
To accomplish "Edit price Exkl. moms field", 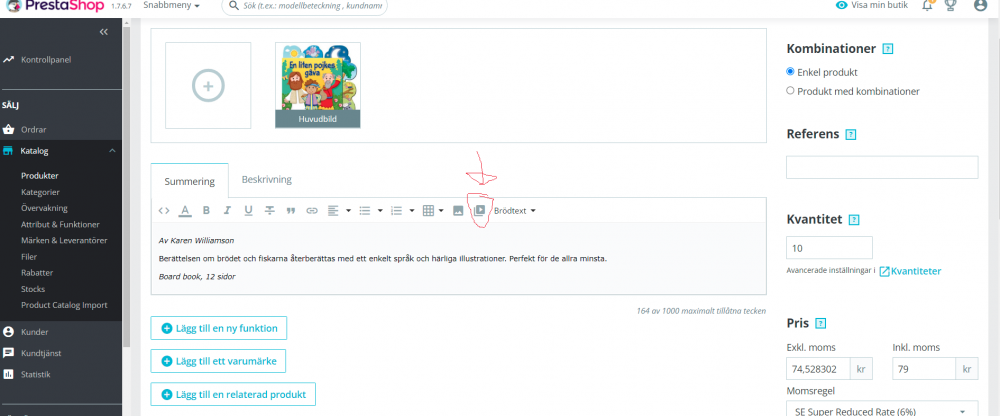I will pyautogui.click(x=818, y=369).
